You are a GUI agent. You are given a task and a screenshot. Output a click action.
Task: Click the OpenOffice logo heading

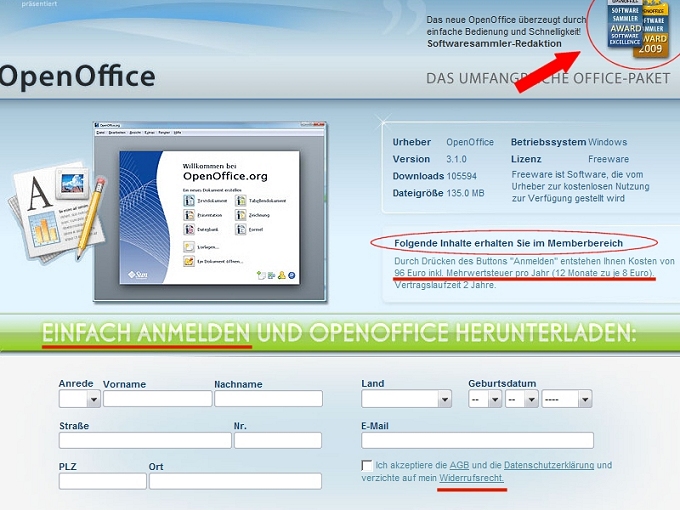[77, 77]
